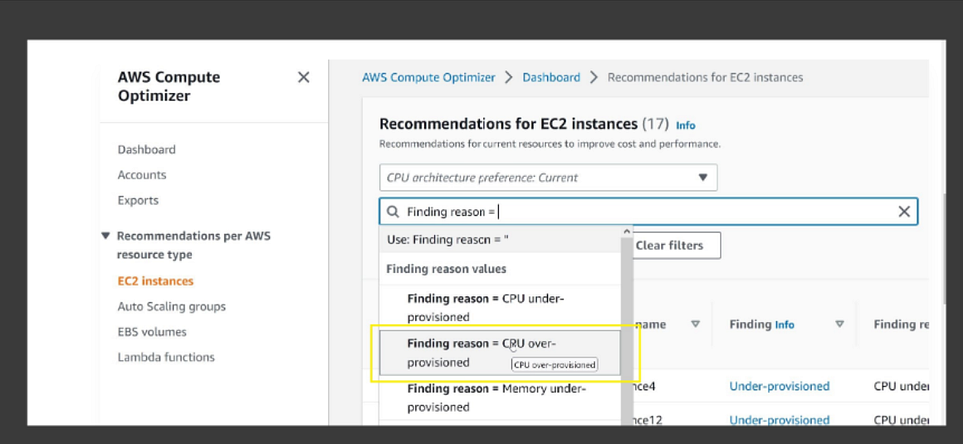
Task: Sort by the name column
Action: click(x=693, y=324)
